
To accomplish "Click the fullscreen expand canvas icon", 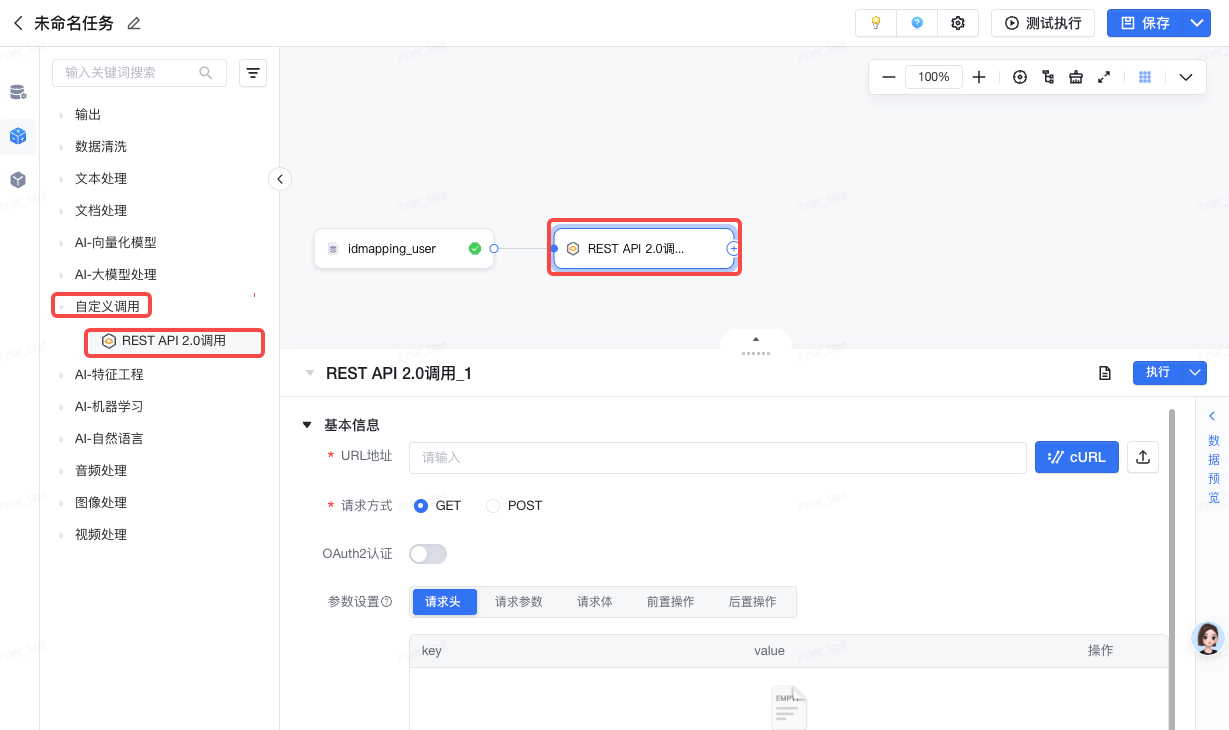I will click(x=1104, y=77).
